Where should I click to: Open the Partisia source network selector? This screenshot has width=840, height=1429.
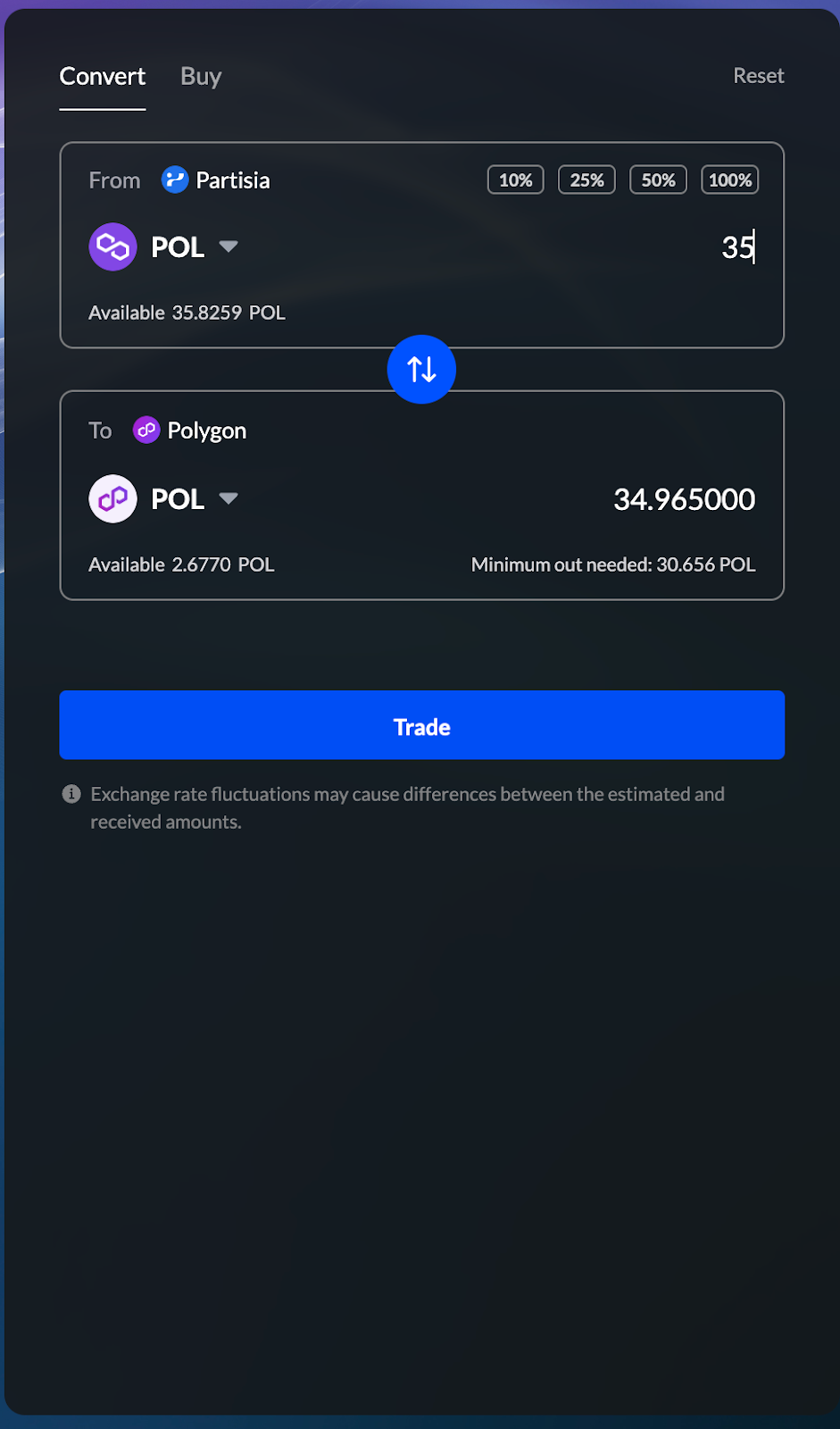click(215, 180)
